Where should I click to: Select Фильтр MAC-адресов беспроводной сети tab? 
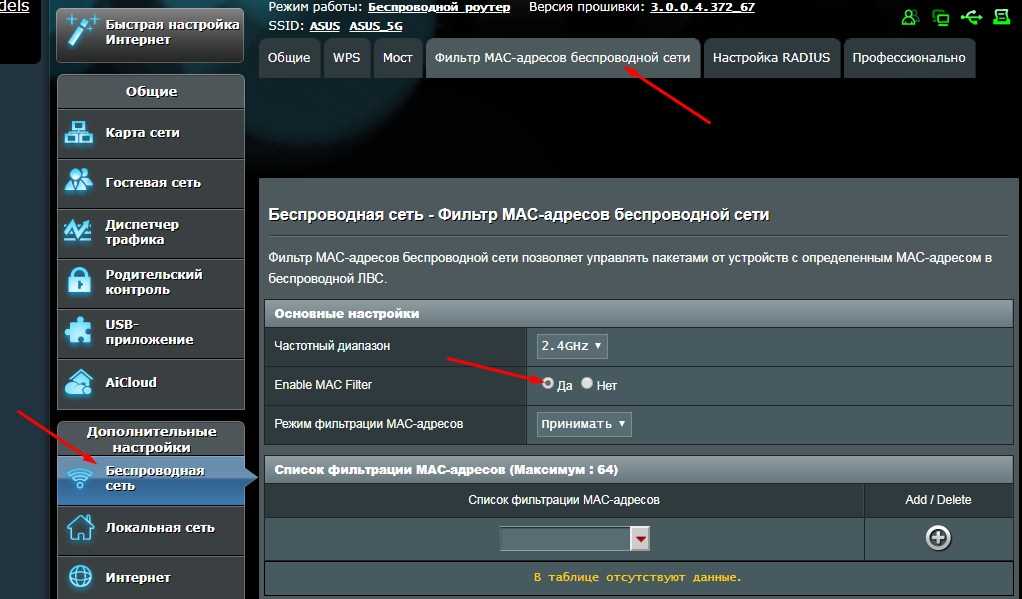tap(562, 58)
